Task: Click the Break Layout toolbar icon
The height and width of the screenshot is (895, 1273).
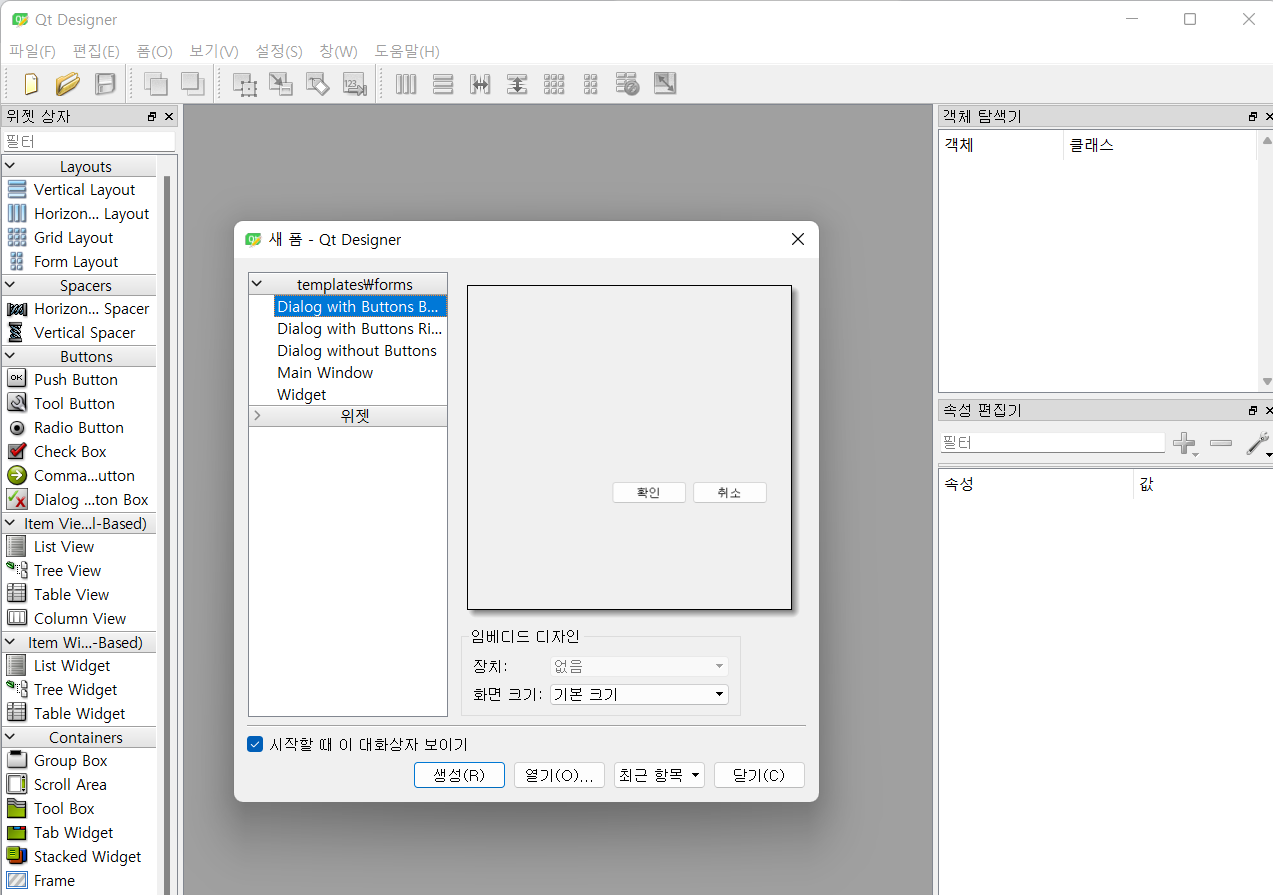Action: [x=628, y=84]
